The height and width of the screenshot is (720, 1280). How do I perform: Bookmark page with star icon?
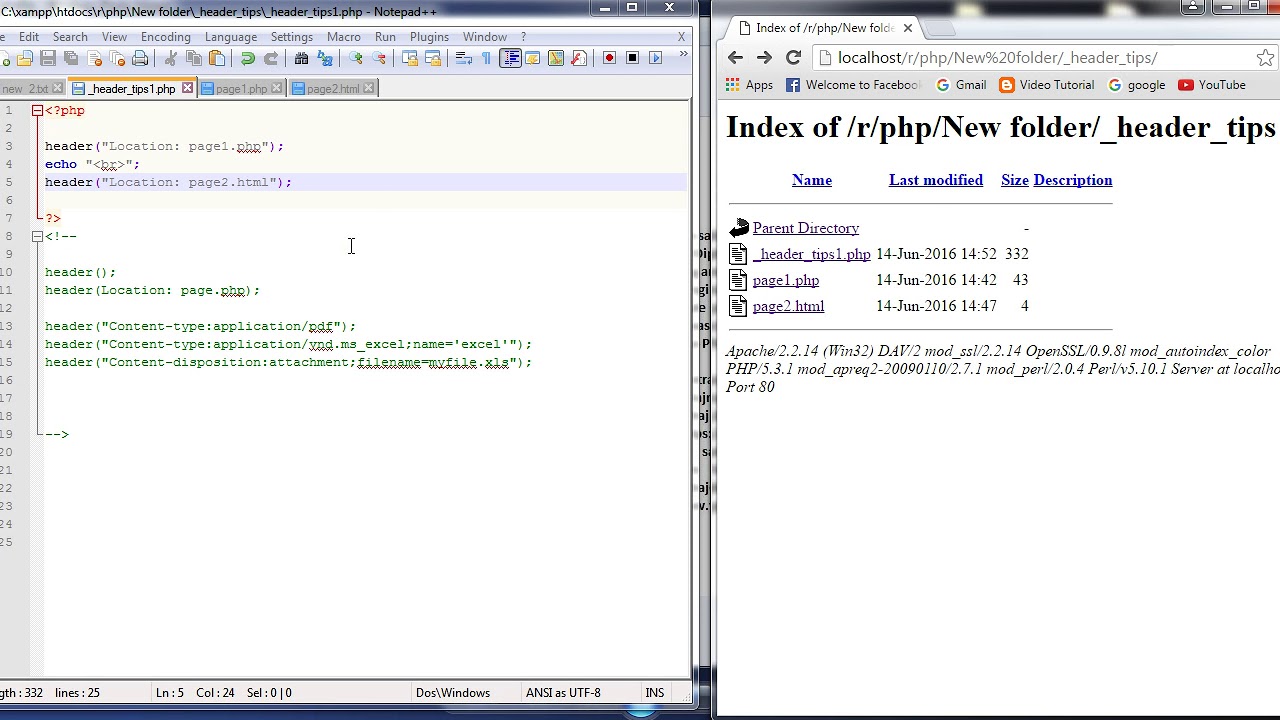pos(1265,58)
